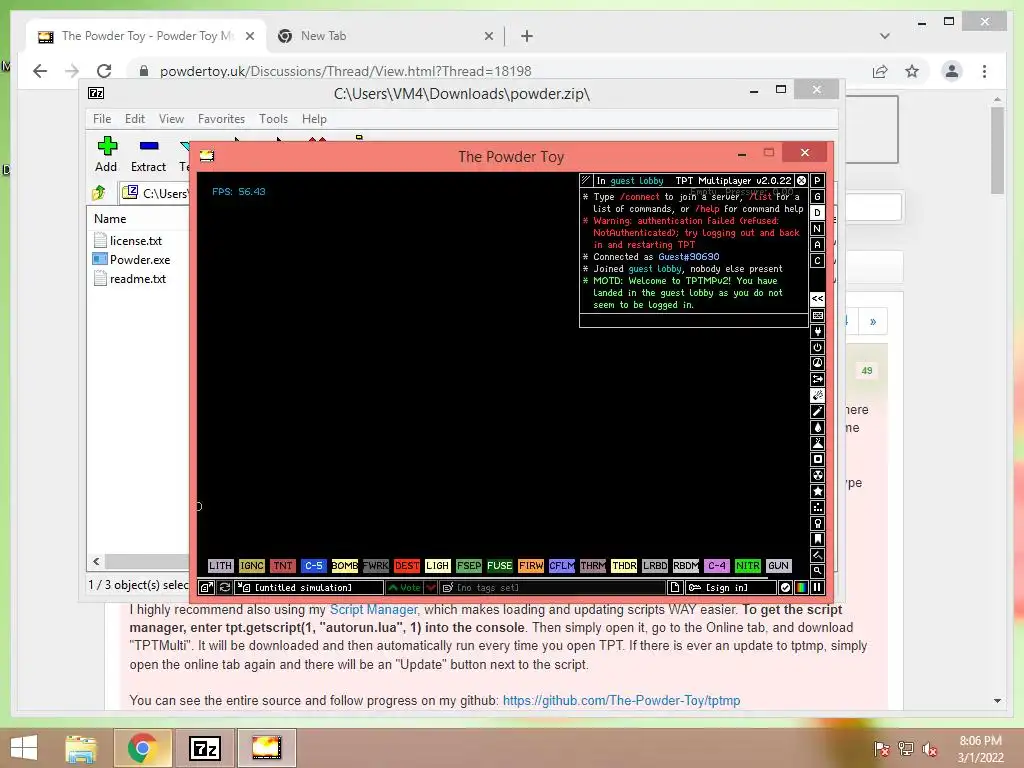Open the 7-Zip File menu
Viewport: 1024px width, 768px height.
(x=102, y=119)
